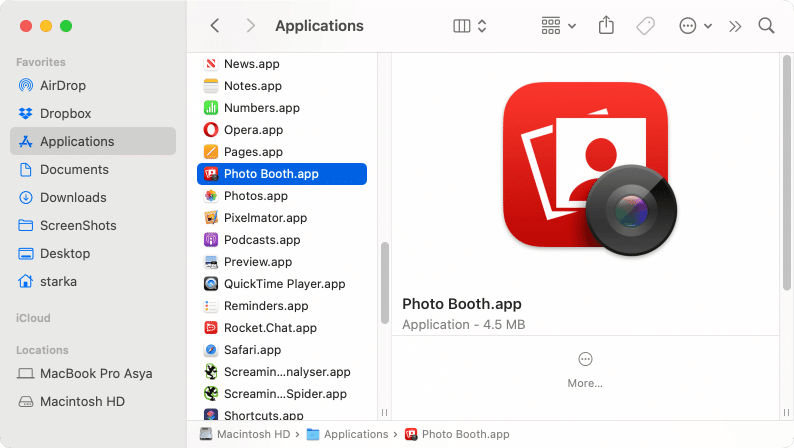
Task: Click the Pixelmator.app icon
Action: coord(211,218)
